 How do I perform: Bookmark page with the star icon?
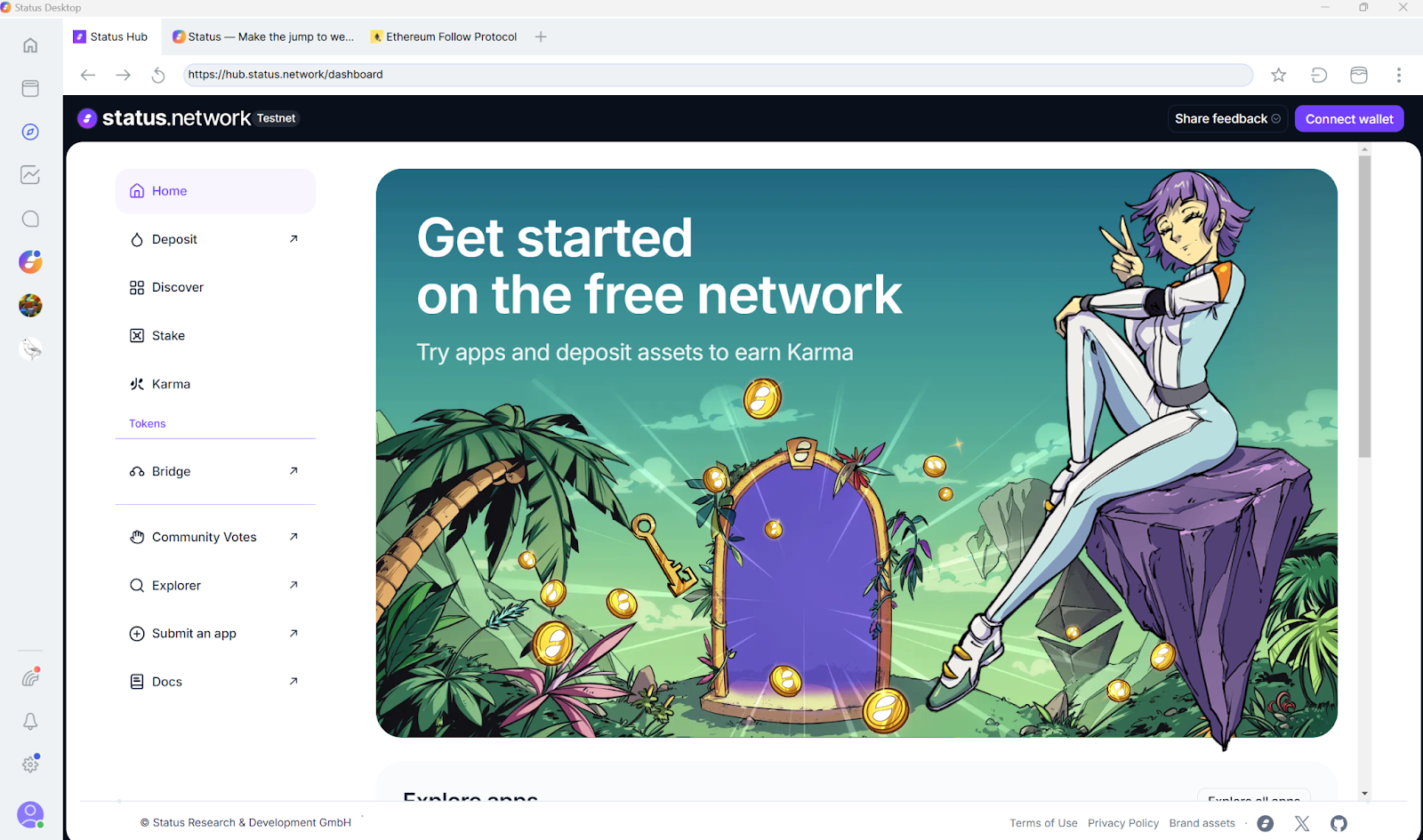[x=1278, y=75]
